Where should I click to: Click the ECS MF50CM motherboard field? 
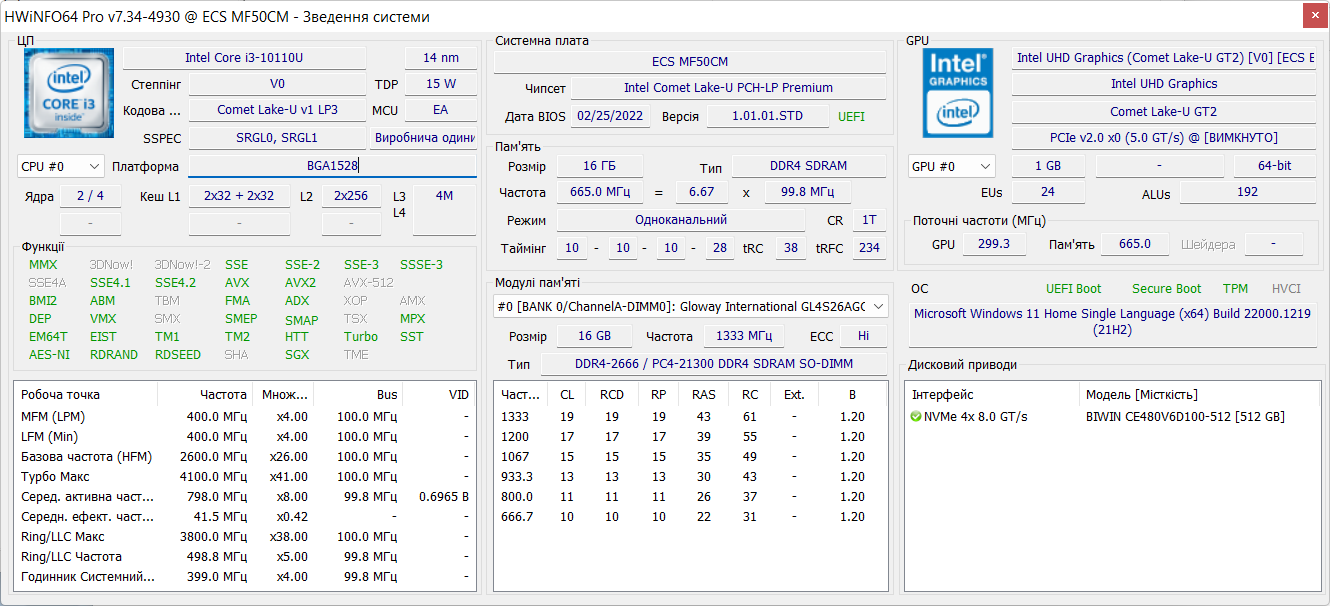coord(690,62)
